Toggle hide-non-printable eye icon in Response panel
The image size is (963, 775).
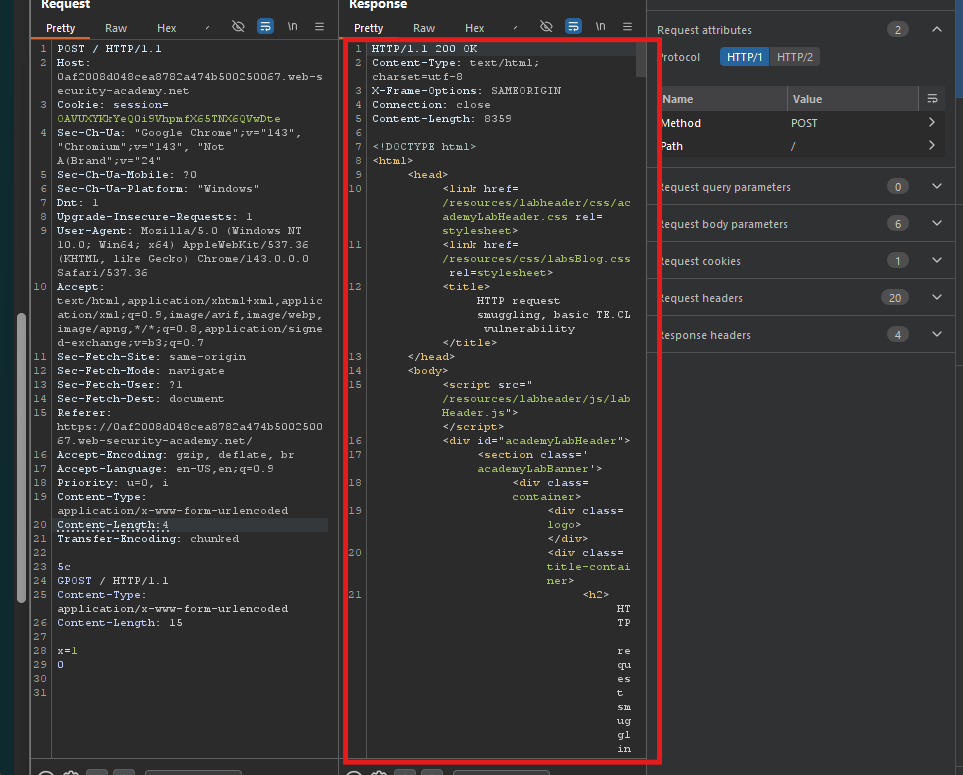pos(546,26)
